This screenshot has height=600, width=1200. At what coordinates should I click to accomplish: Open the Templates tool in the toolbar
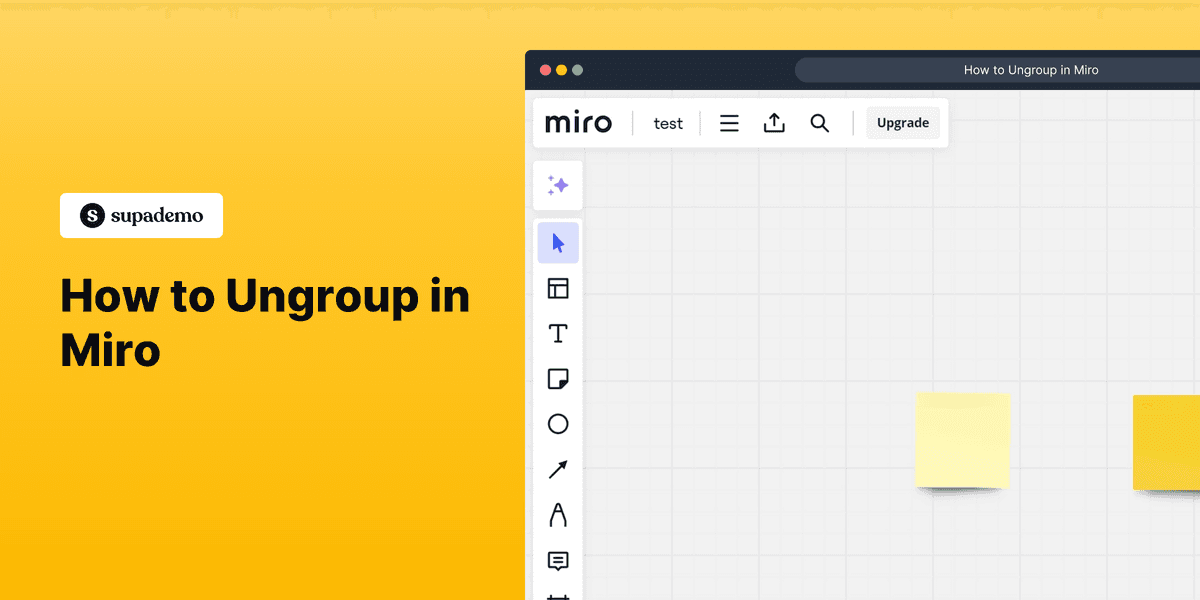[x=557, y=288]
